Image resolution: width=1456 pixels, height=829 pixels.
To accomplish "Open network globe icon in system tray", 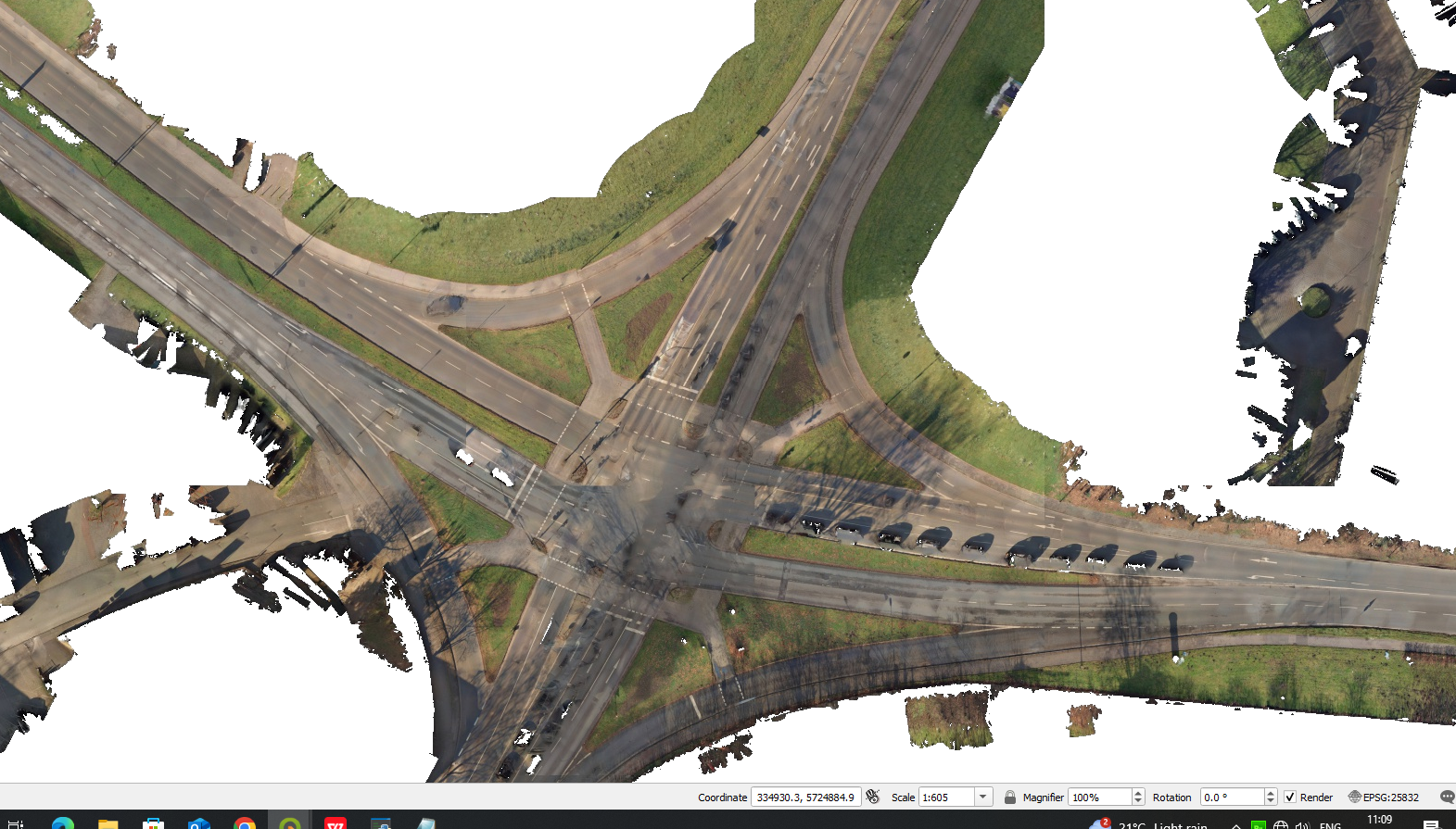I will [x=1281, y=824].
